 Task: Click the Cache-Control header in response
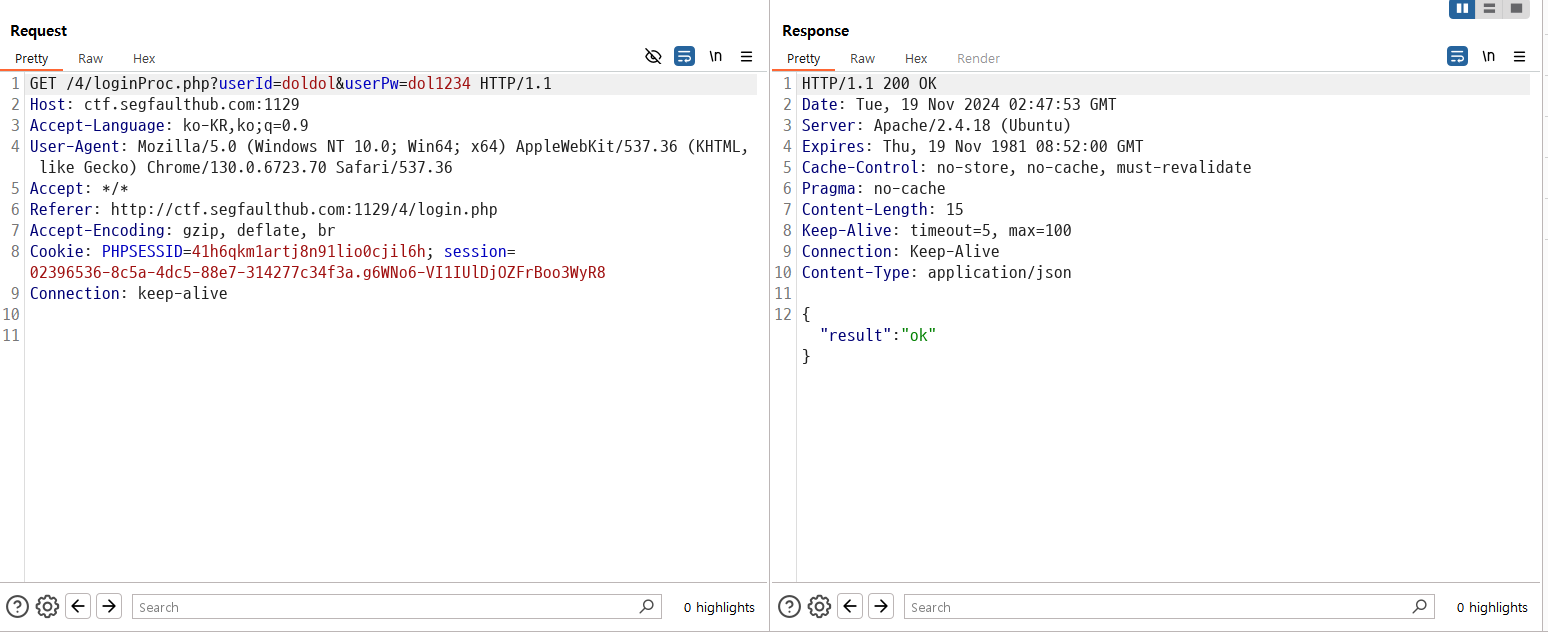1027,168
